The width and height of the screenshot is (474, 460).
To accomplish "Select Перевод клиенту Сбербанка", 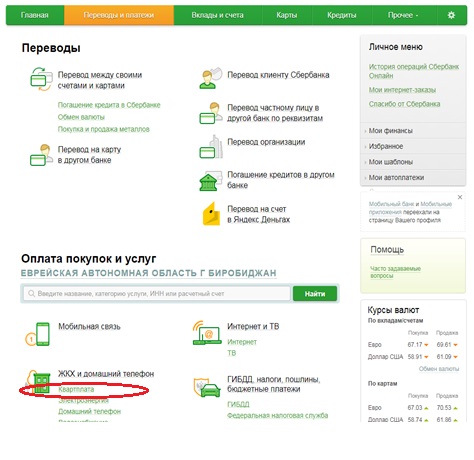I will (x=278, y=75).
